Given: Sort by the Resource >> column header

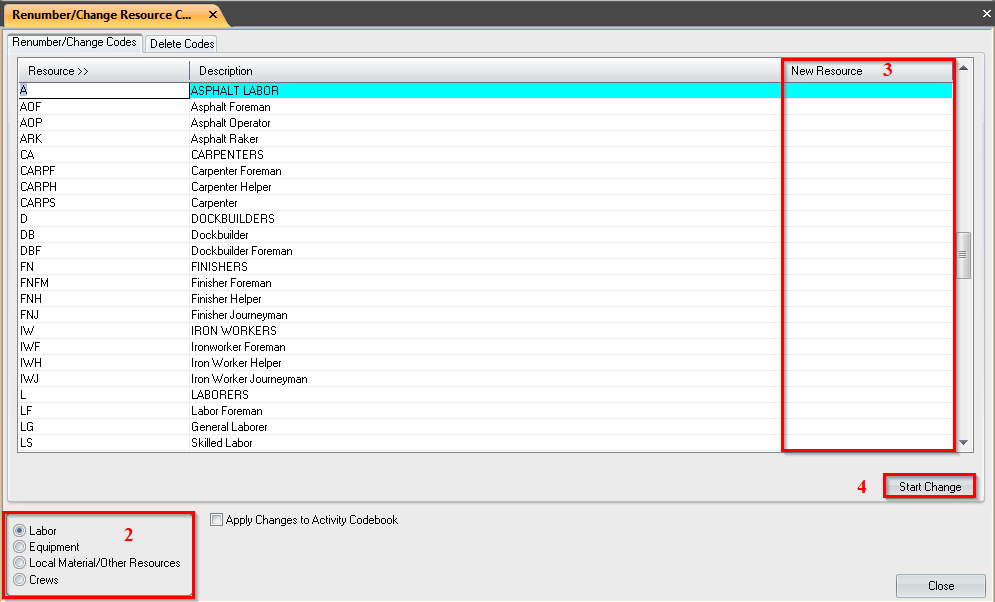Looking at the screenshot, I should point(103,71).
